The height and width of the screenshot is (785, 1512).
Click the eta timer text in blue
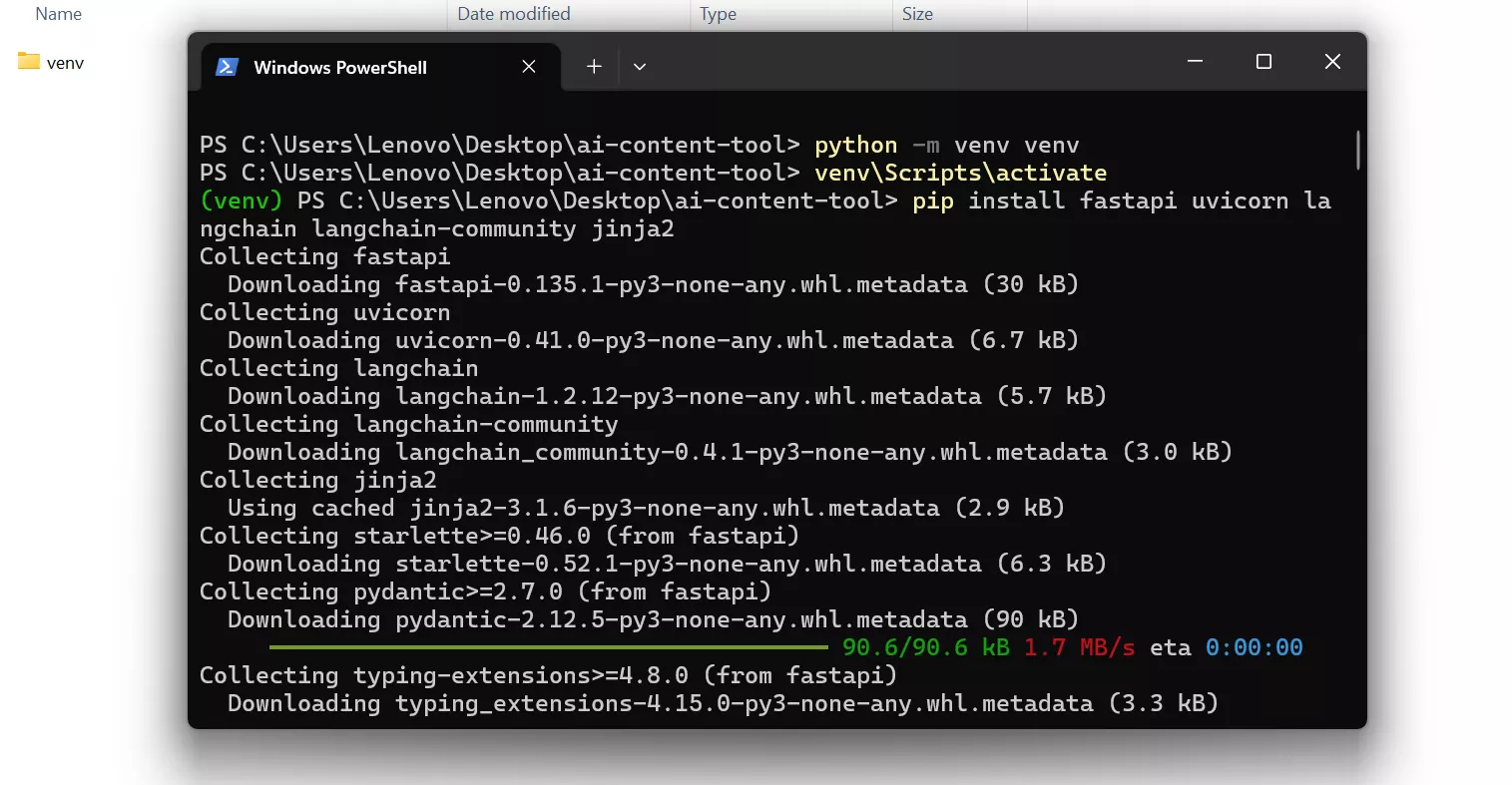click(x=1254, y=647)
